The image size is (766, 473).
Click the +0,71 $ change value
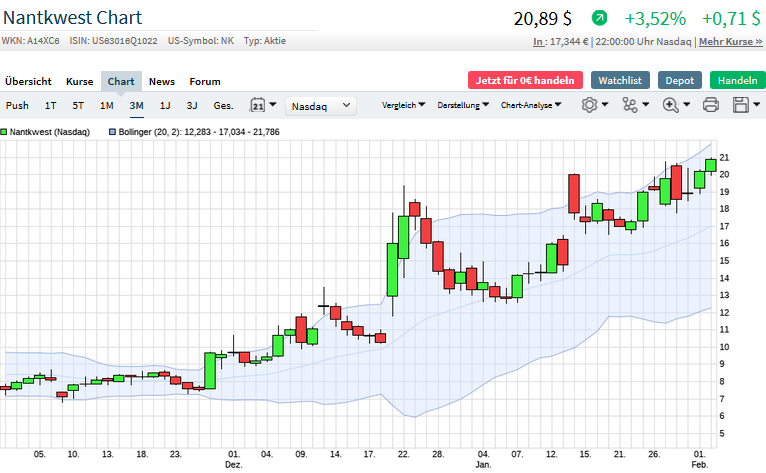click(731, 19)
